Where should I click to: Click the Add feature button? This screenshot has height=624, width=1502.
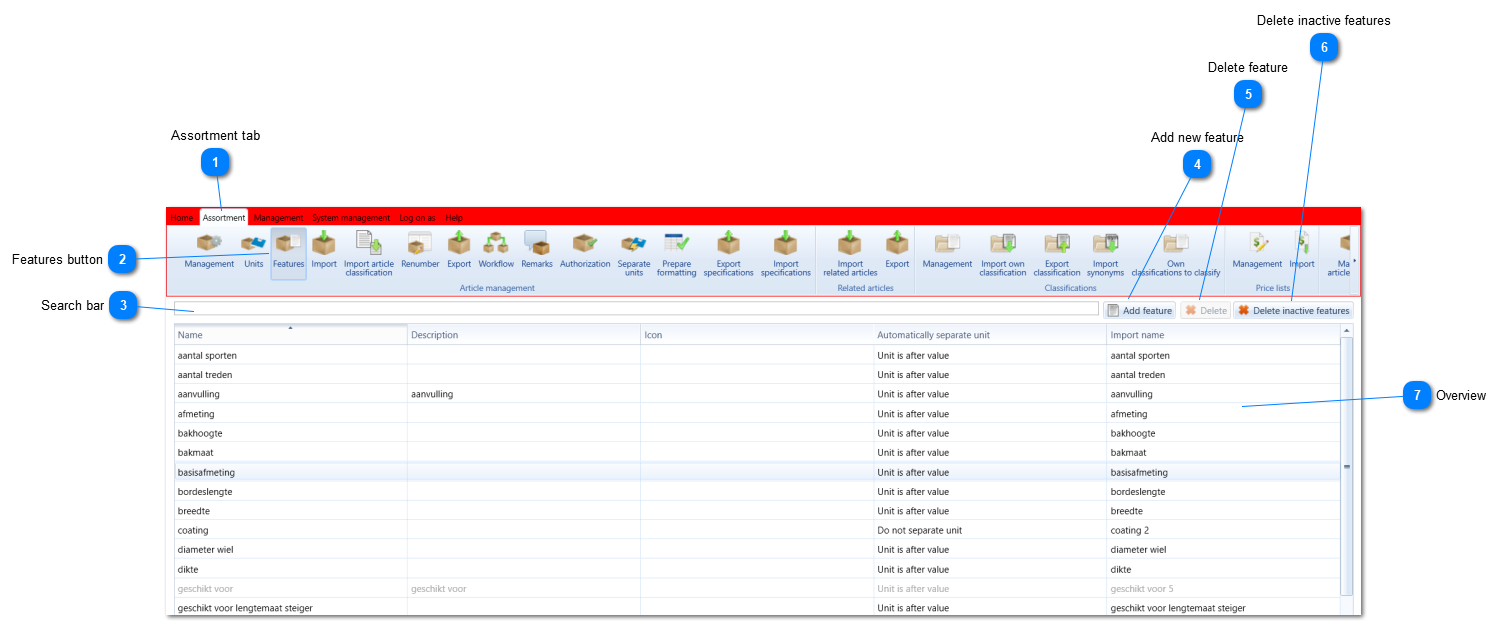[1139, 311]
